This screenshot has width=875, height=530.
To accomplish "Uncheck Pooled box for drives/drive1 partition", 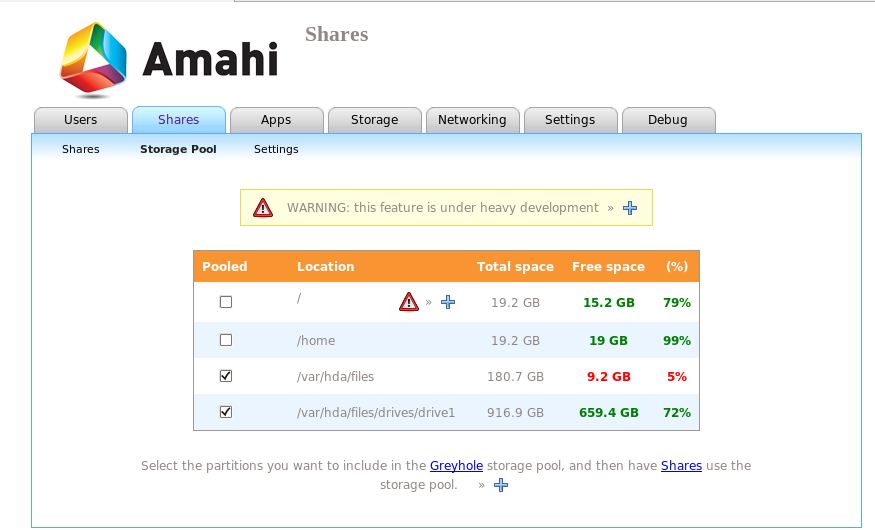I will (226, 412).
